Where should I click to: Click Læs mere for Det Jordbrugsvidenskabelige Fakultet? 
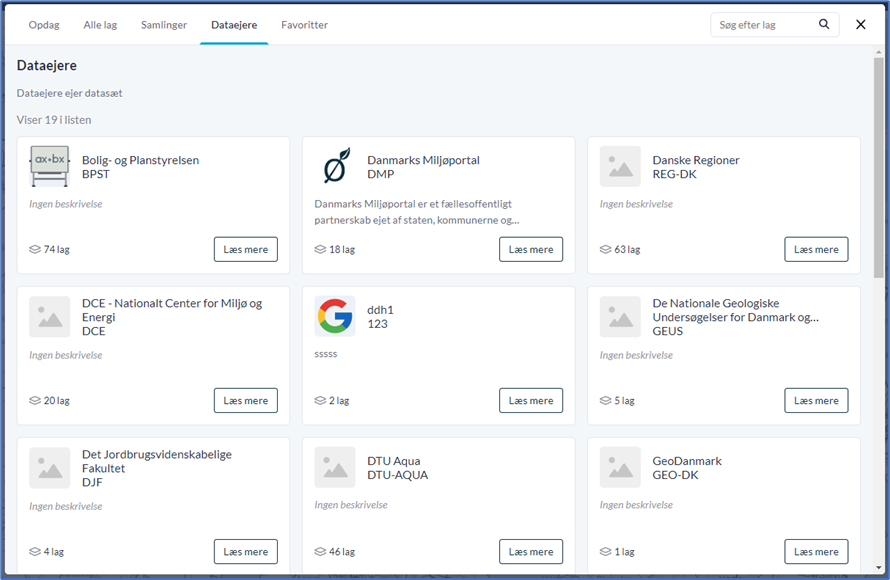(x=246, y=551)
